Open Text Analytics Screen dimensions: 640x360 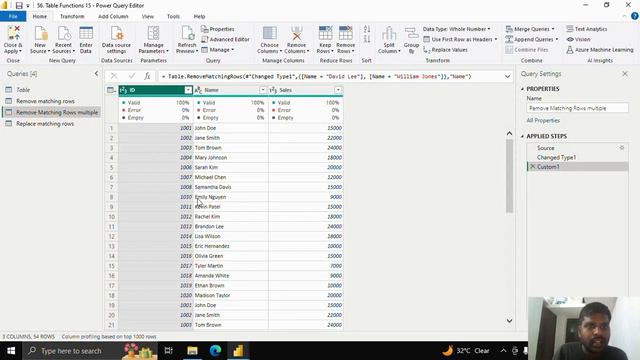coord(587,29)
